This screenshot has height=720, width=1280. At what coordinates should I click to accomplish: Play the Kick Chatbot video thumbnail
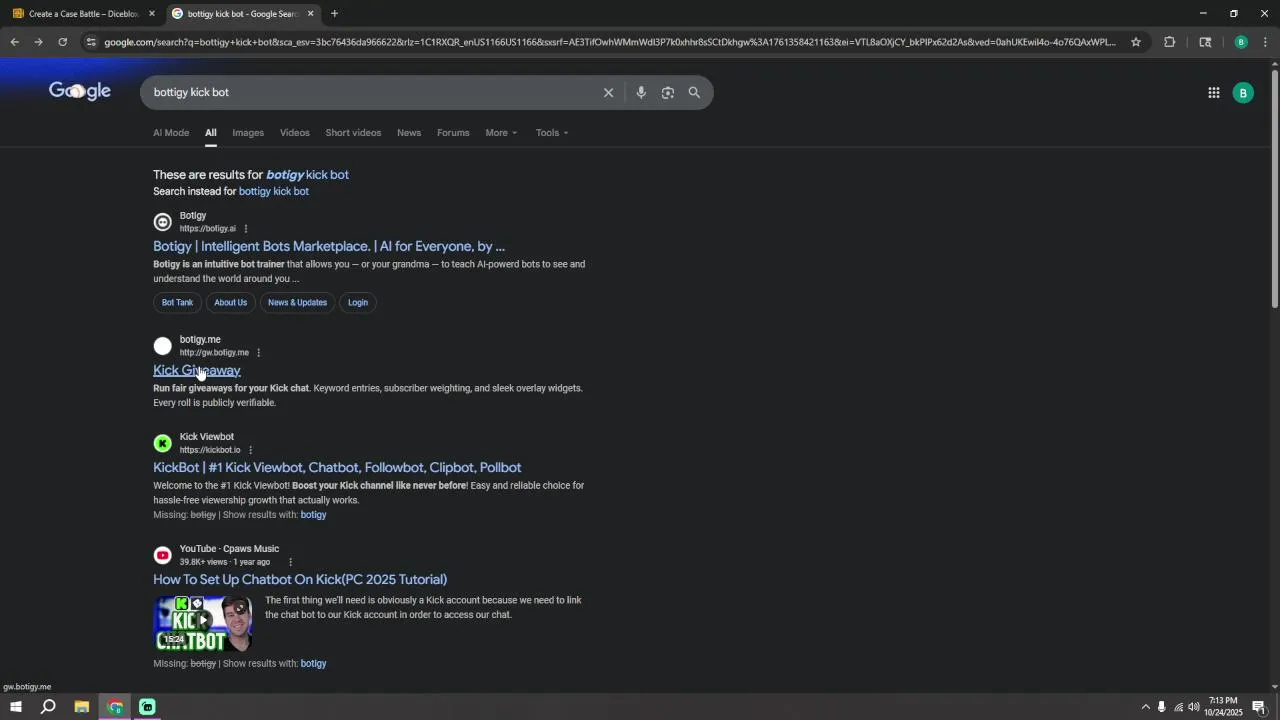(203, 624)
